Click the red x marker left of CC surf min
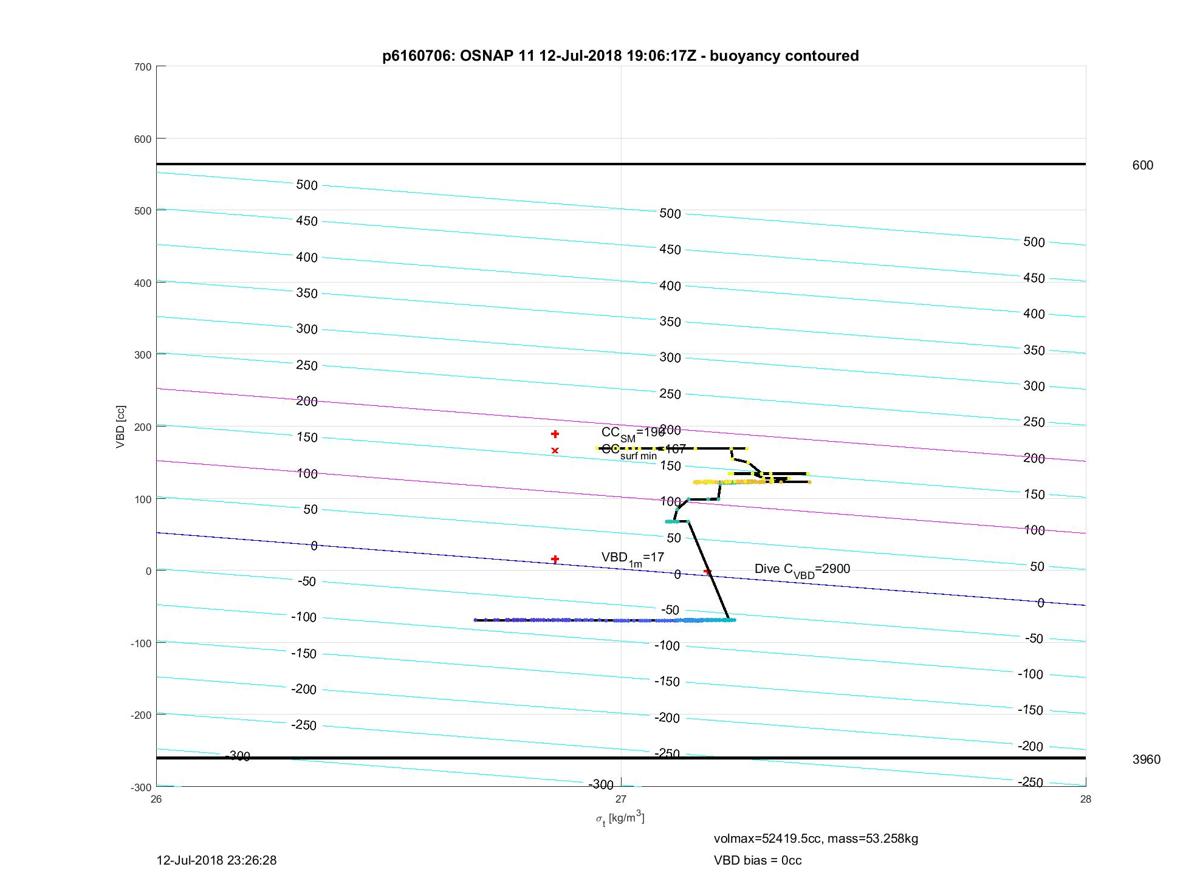 [x=555, y=451]
